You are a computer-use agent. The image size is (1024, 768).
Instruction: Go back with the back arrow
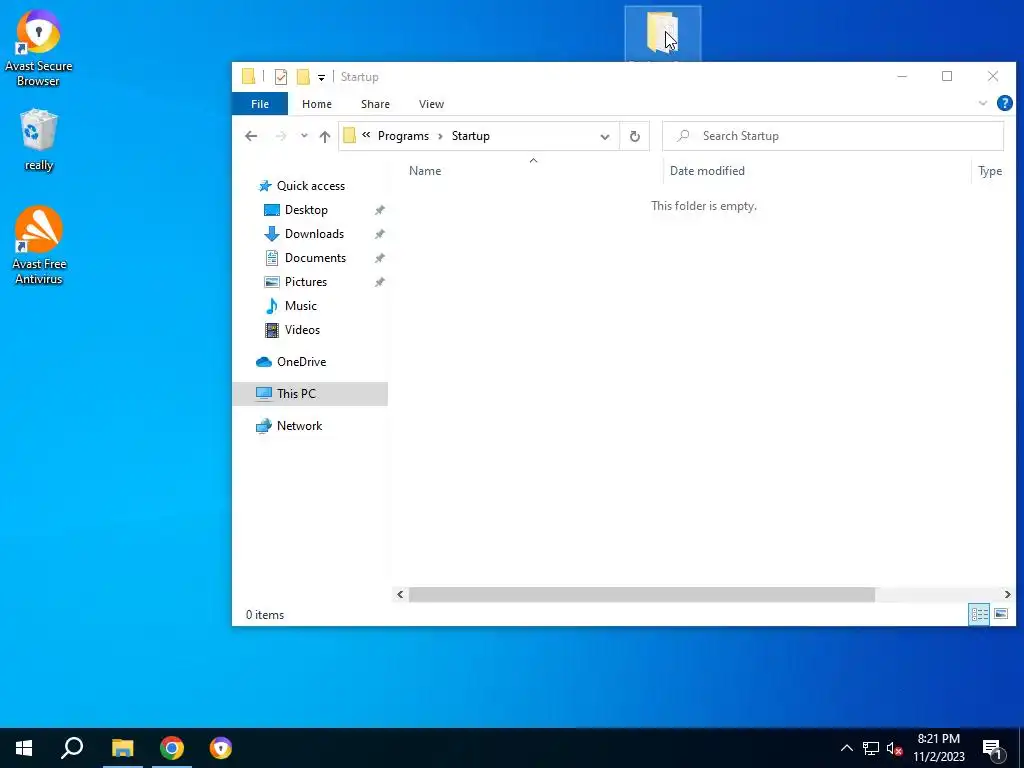click(251, 136)
